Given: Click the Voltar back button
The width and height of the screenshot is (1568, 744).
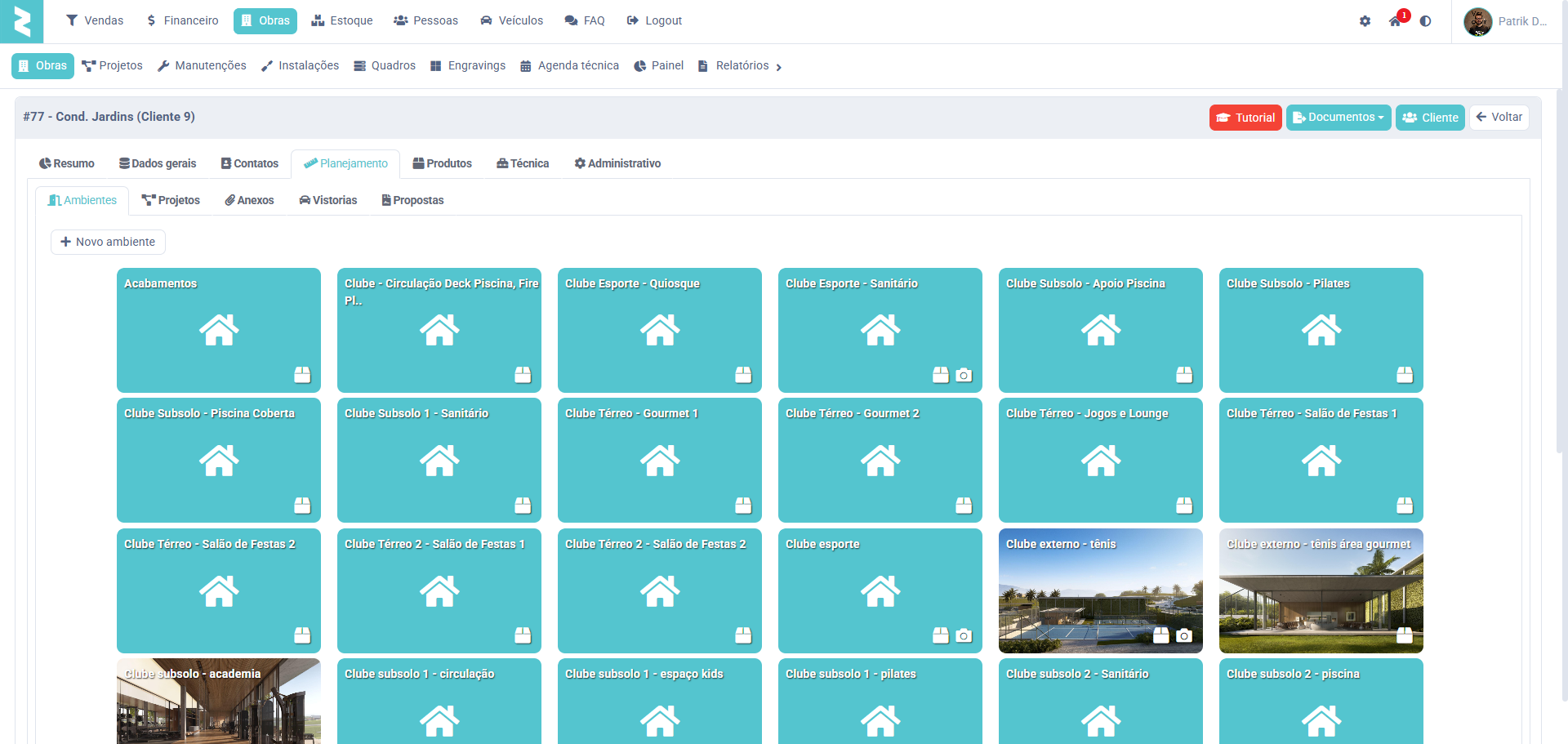Looking at the screenshot, I should [1499, 118].
